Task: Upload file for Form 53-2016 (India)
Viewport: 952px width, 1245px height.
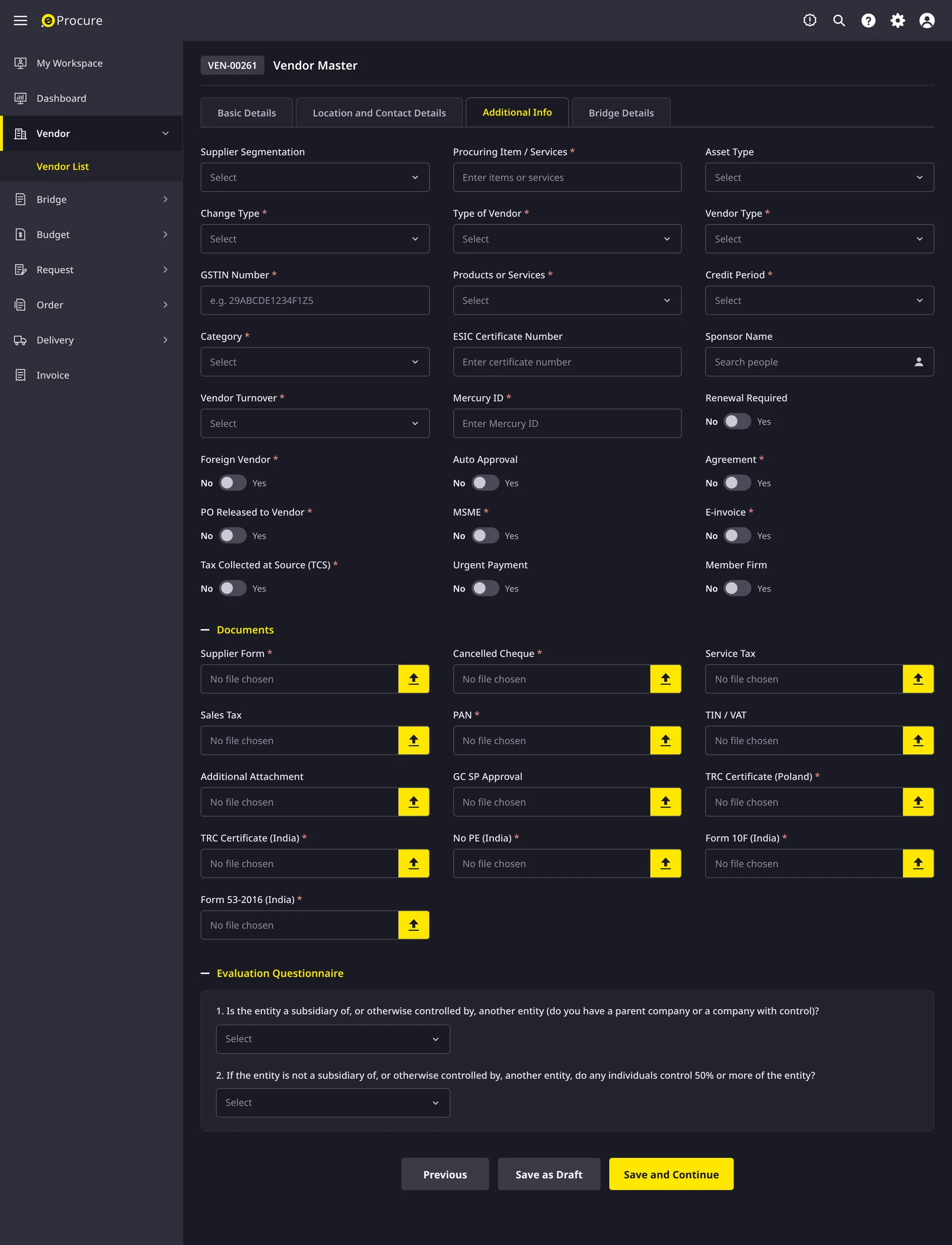Action: (x=414, y=925)
